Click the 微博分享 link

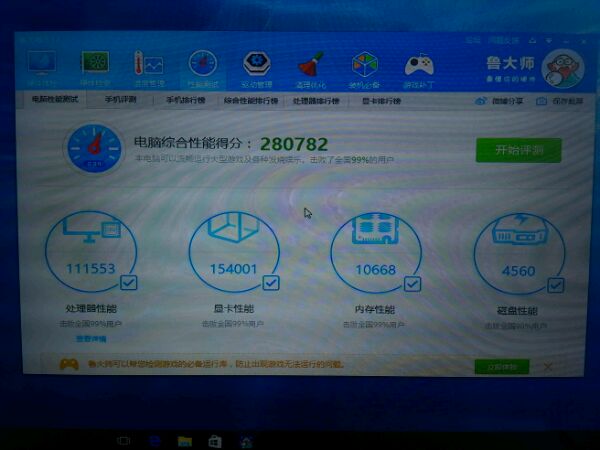pos(507,101)
